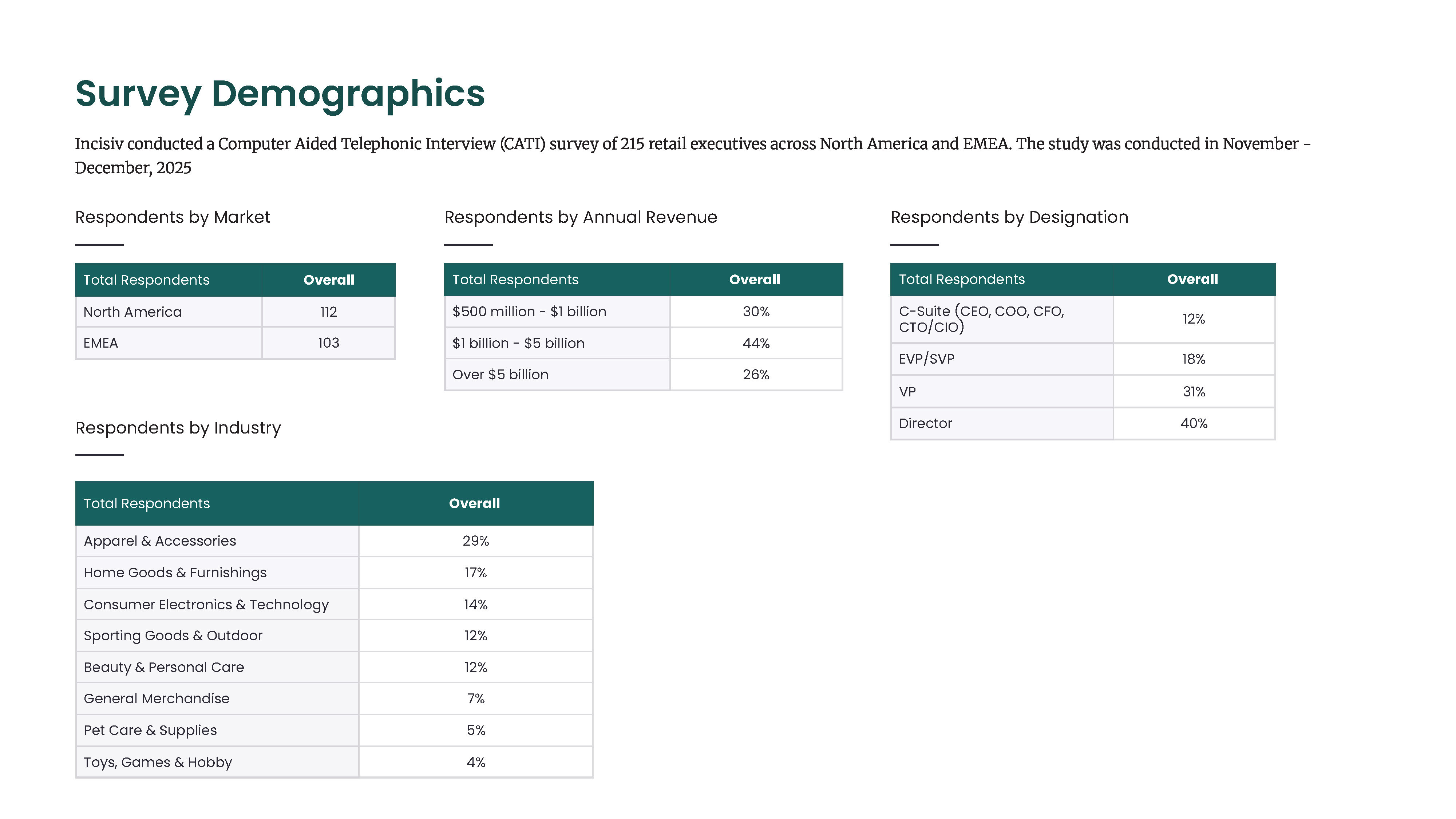Select the Over $5 billion row label

[500, 375]
